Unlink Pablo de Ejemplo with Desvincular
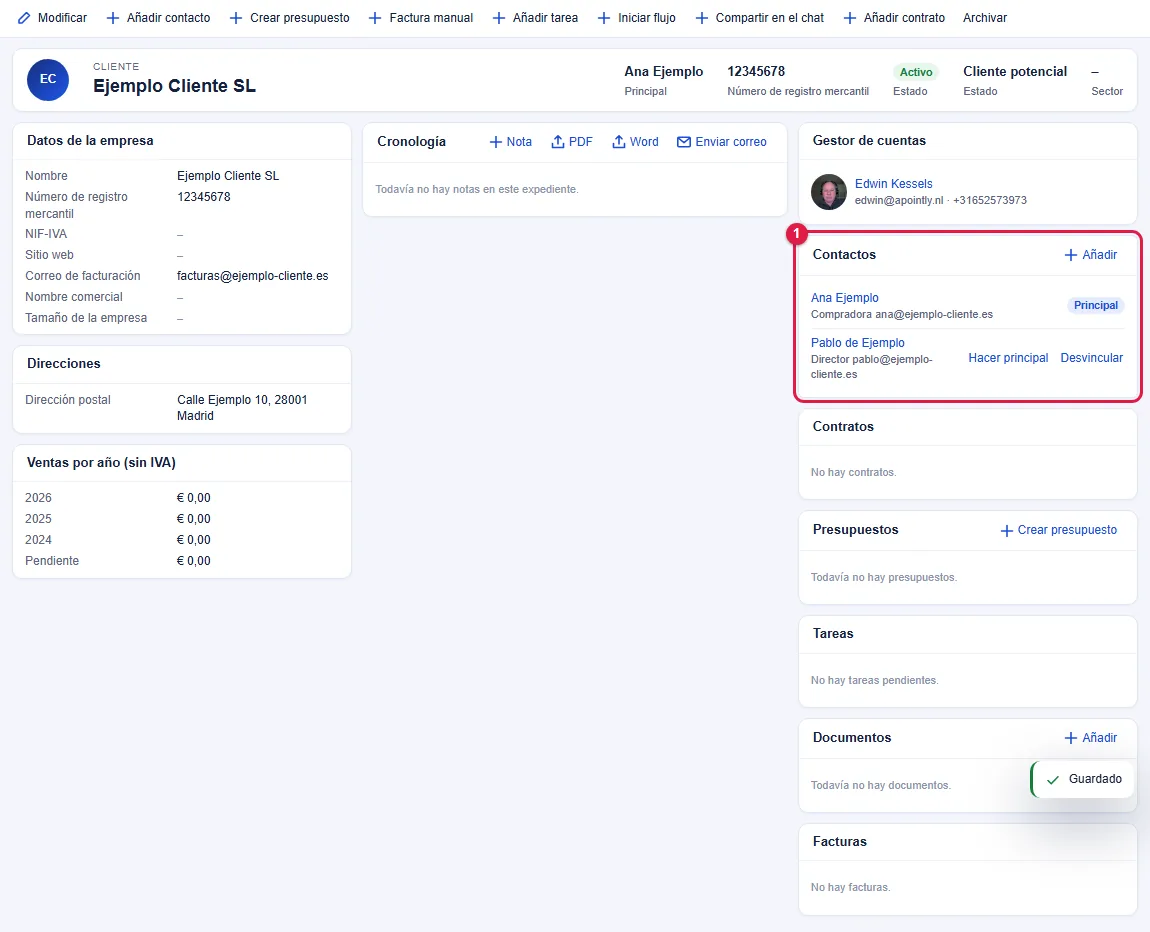The height and width of the screenshot is (932, 1150). [1091, 358]
